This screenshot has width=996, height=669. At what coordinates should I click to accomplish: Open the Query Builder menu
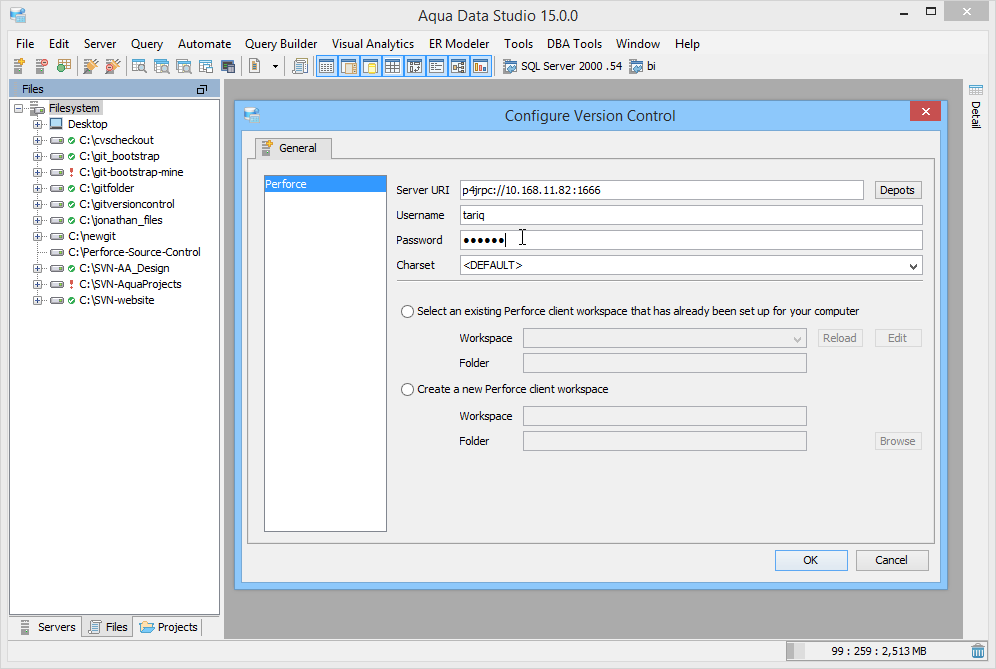pyautogui.click(x=281, y=44)
